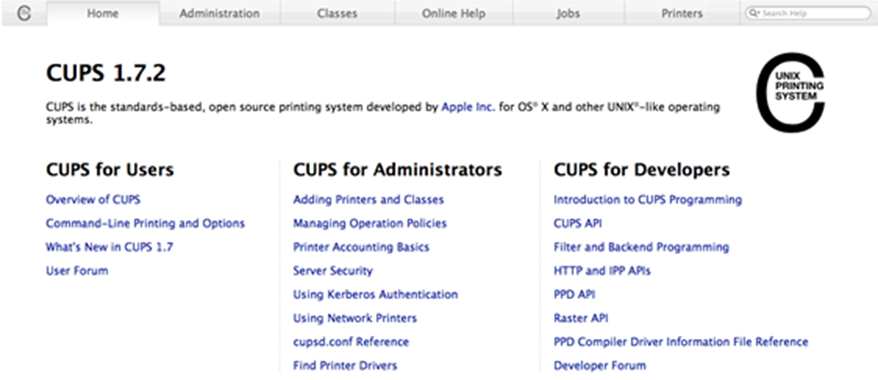Go to the Jobs tab
Viewport: 878px width, 380px height.
(x=568, y=13)
